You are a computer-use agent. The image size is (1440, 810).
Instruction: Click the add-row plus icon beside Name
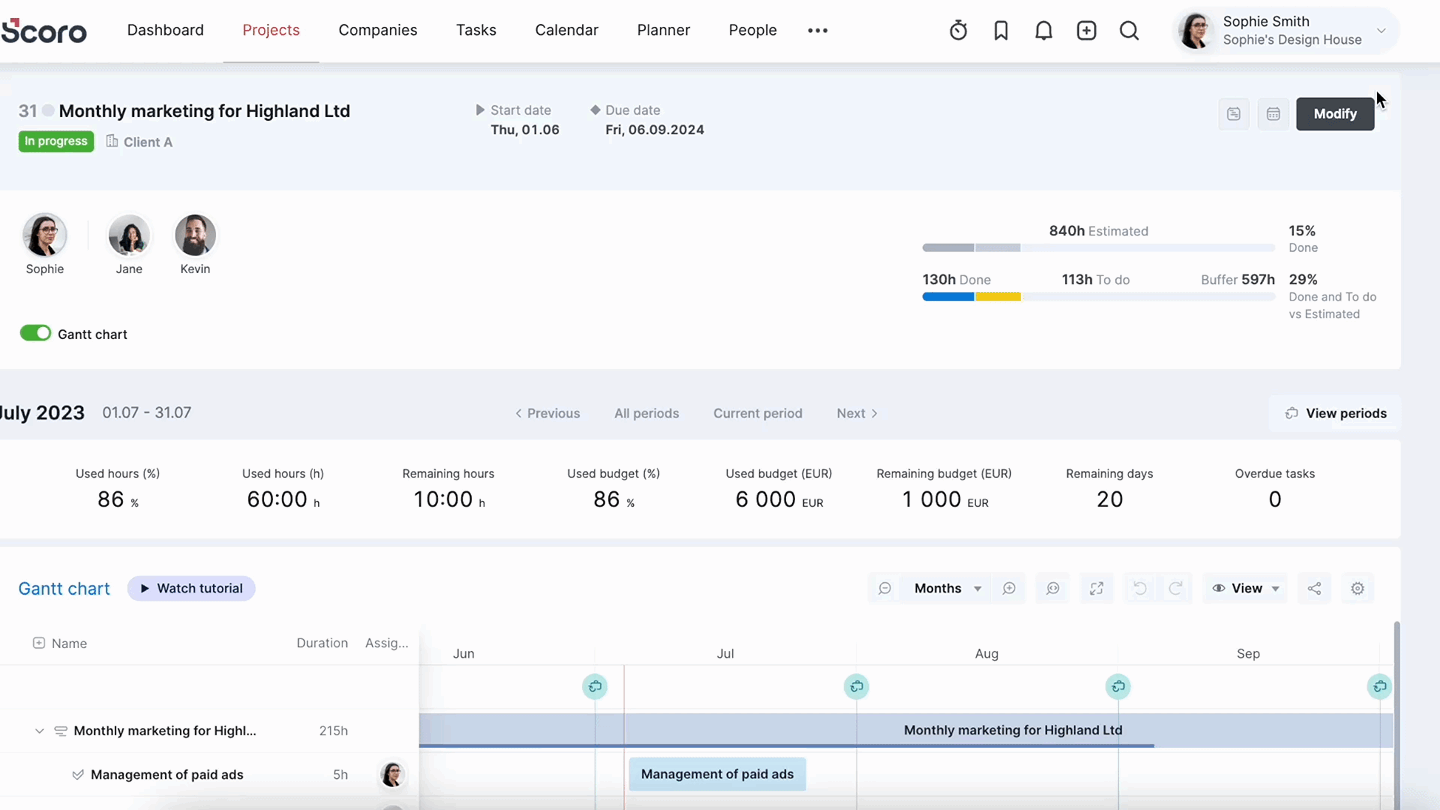39,643
